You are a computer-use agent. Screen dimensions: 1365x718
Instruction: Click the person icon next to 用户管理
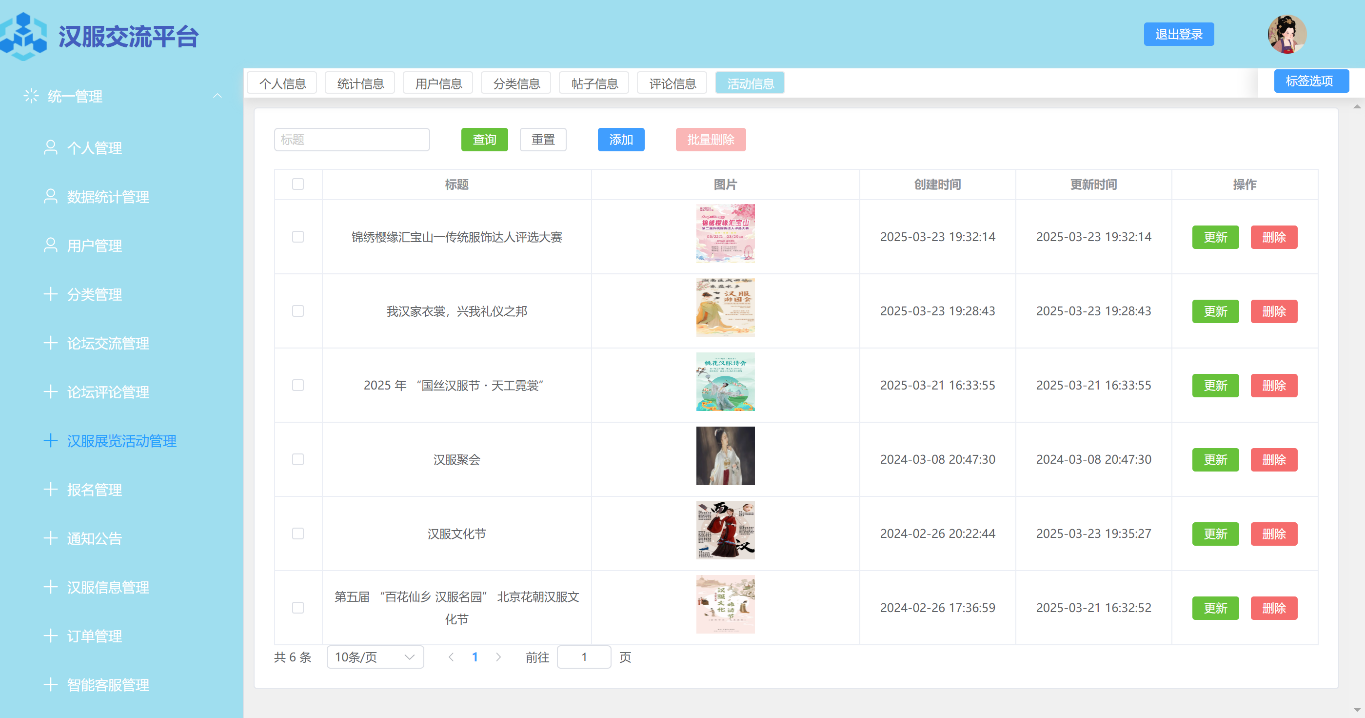[50, 245]
